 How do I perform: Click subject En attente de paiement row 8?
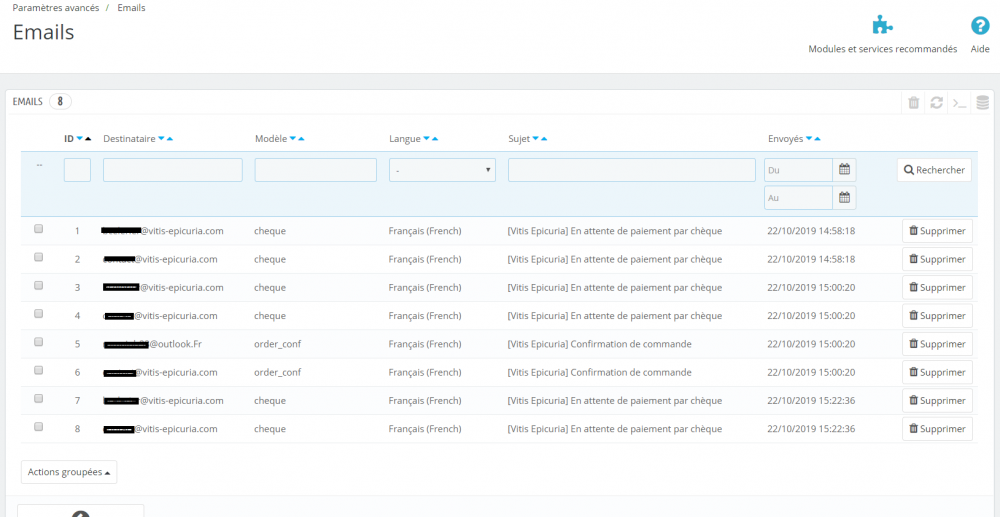tap(615, 429)
